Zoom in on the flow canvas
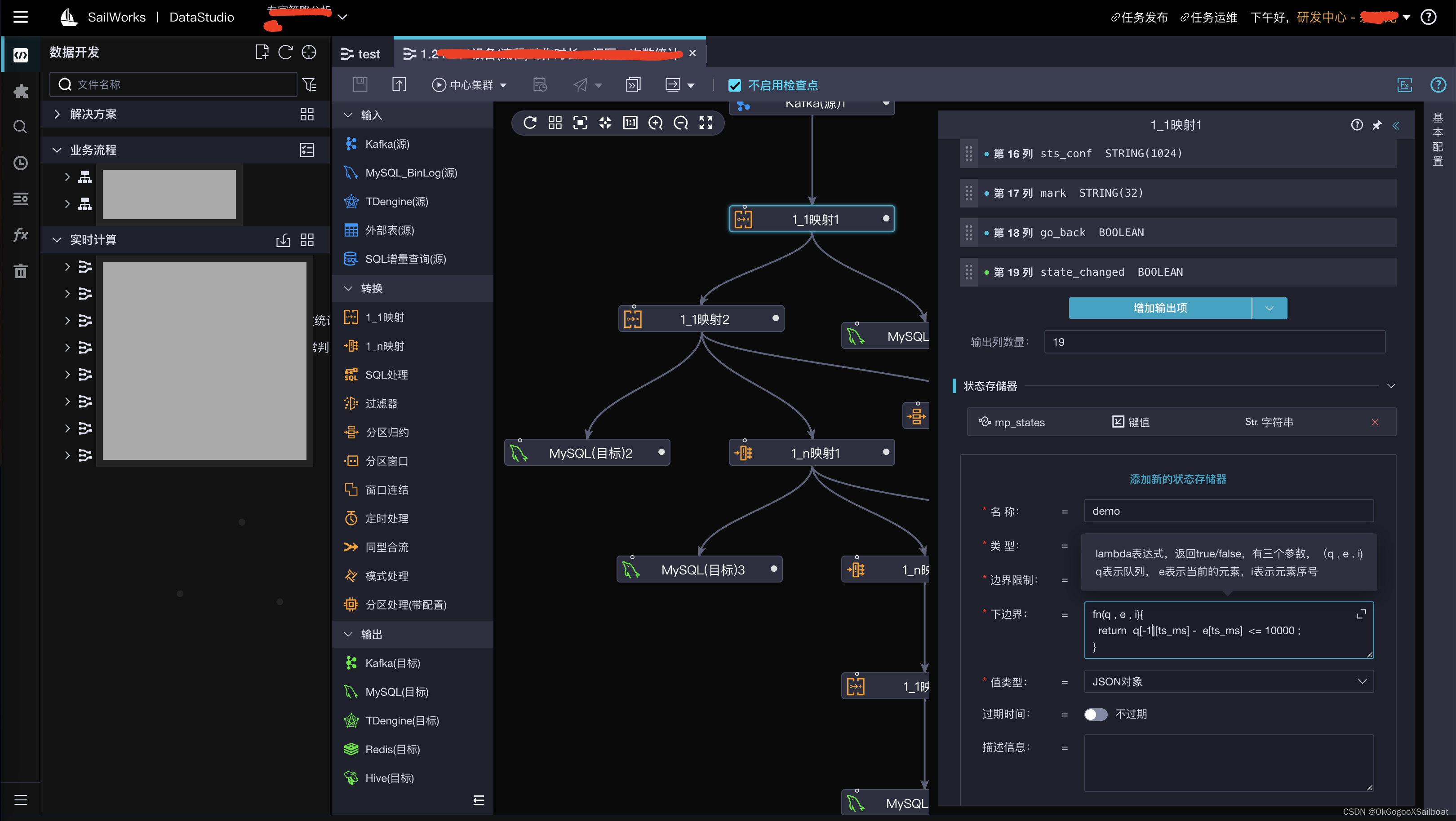This screenshot has width=1456, height=821. (656, 123)
